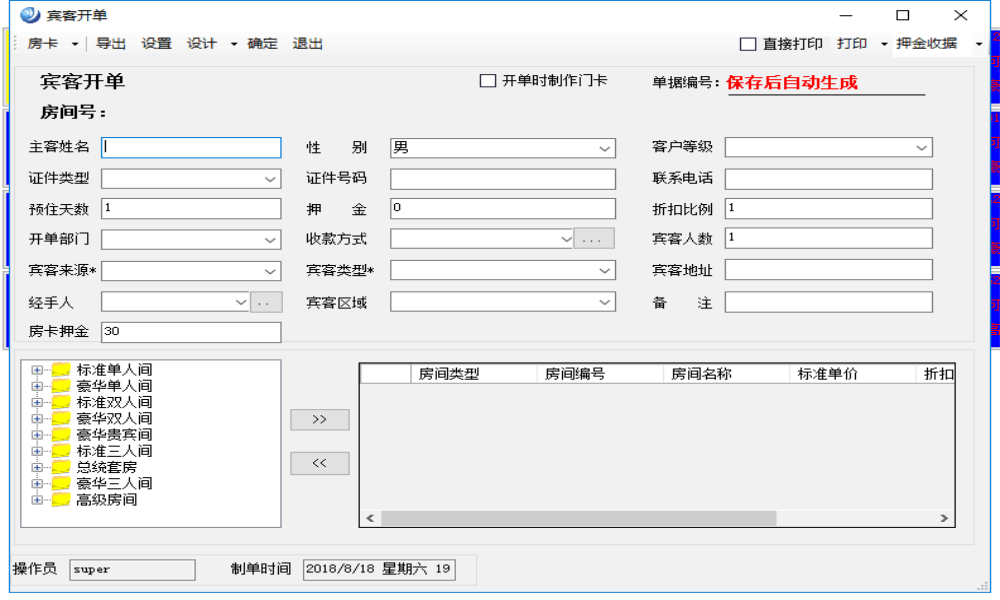Click 导出 in the toolbar
Image resolution: width=1000 pixels, height=600 pixels.
click(x=110, y=44)
